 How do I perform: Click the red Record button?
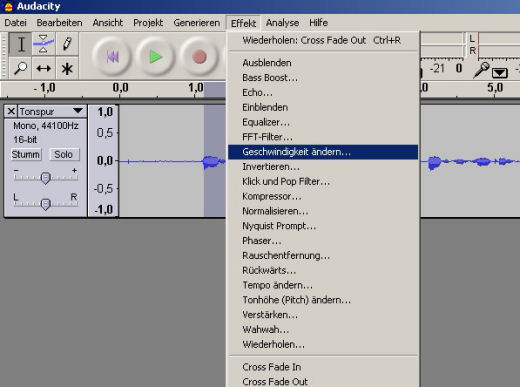tap(199, 57)
